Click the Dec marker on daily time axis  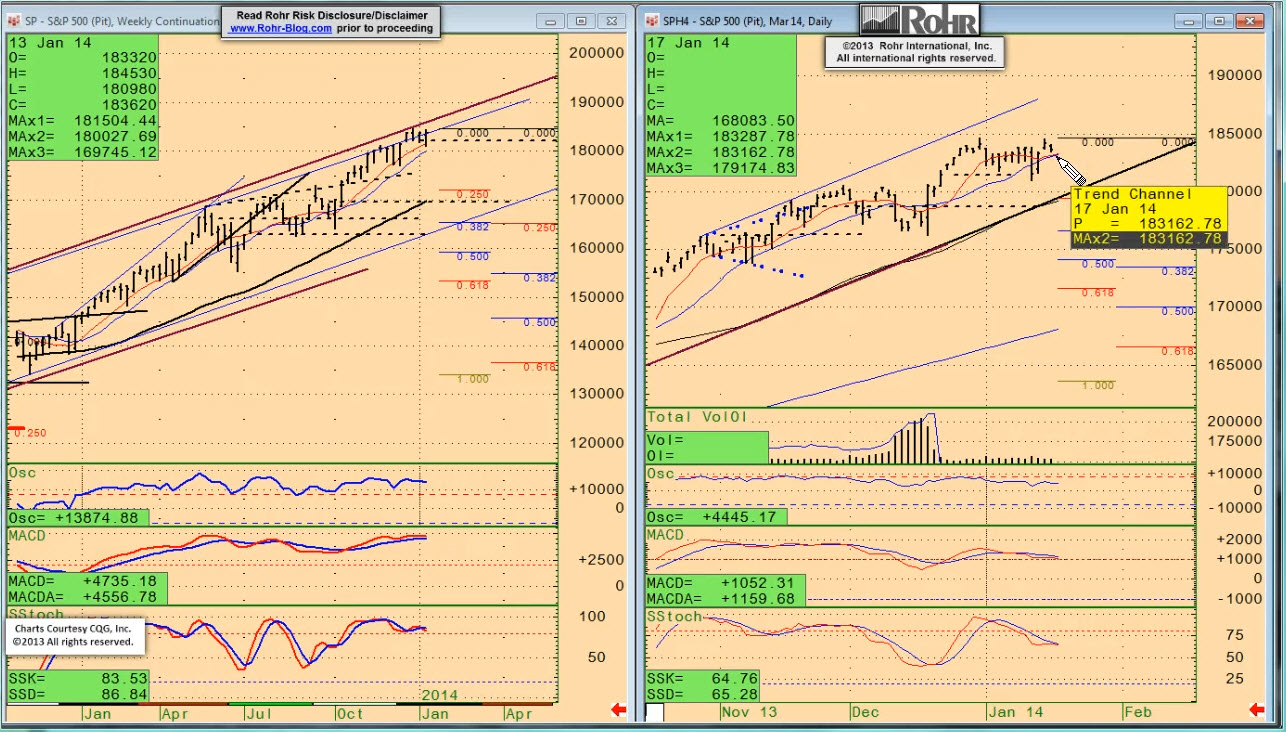(x=866, y=712)
